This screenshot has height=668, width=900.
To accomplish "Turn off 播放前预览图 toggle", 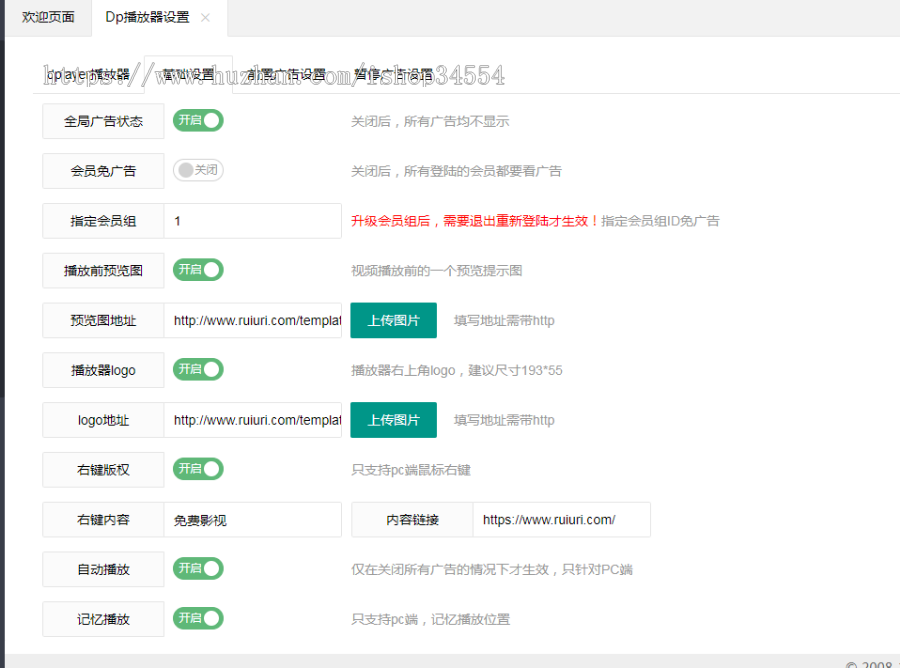I will pos(197,270).
